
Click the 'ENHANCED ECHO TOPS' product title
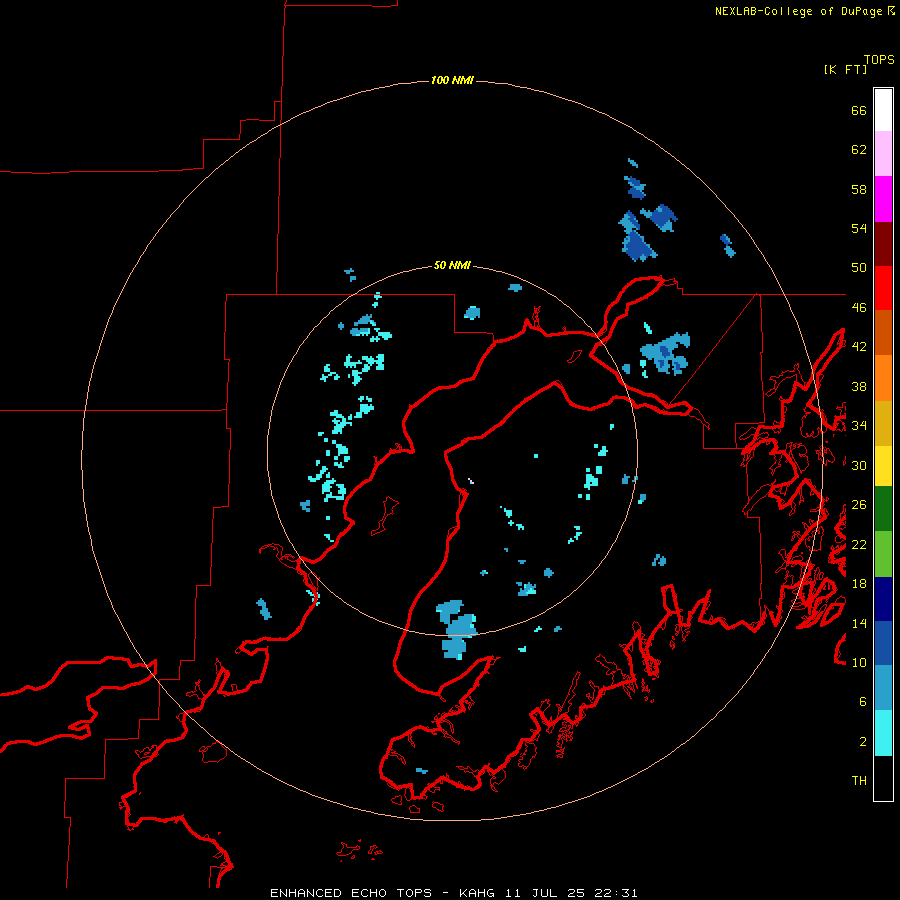[x=351, y=893]
